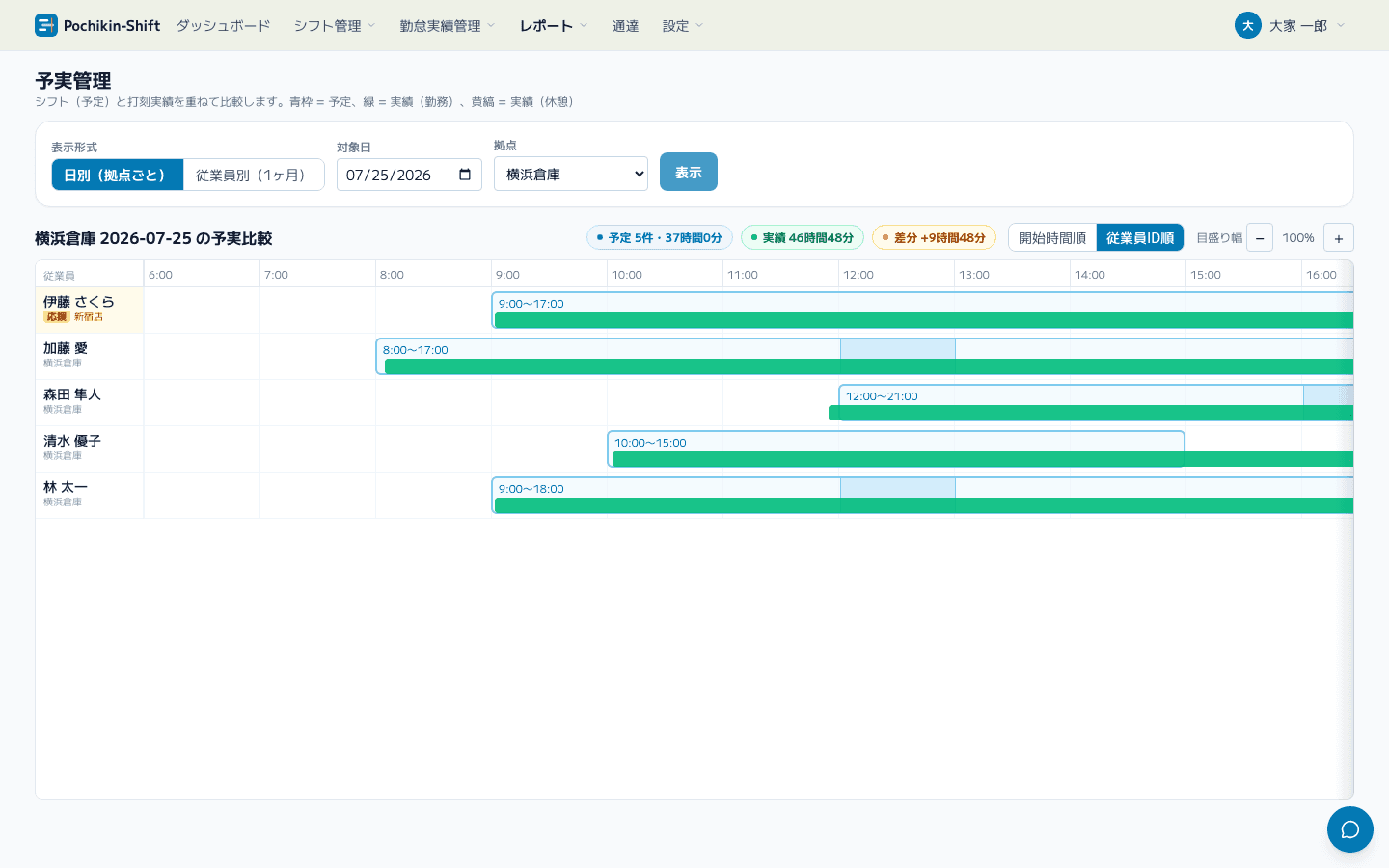
Task: Click the 6:00 time header
Action: click(x=160, y=275)
